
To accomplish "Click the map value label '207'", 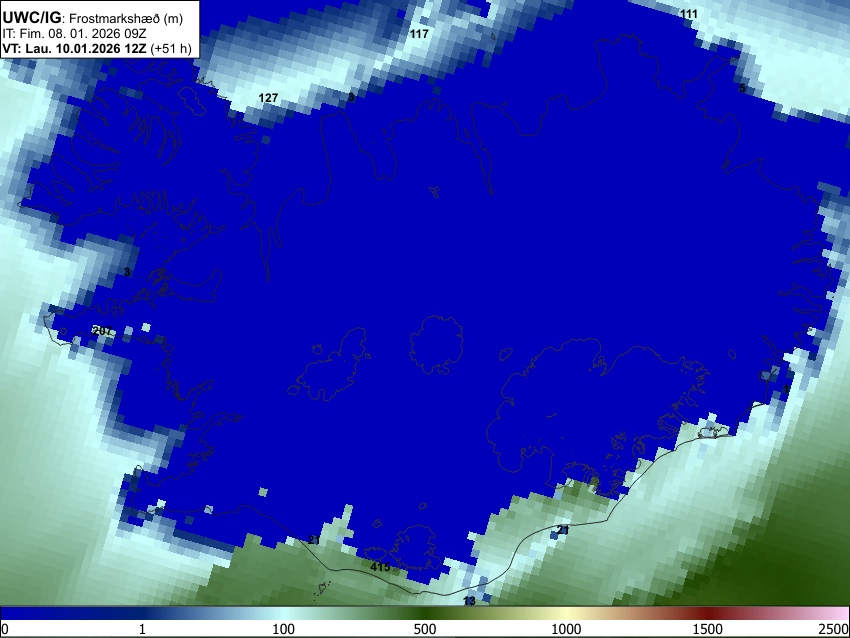I will coord(102,331).
